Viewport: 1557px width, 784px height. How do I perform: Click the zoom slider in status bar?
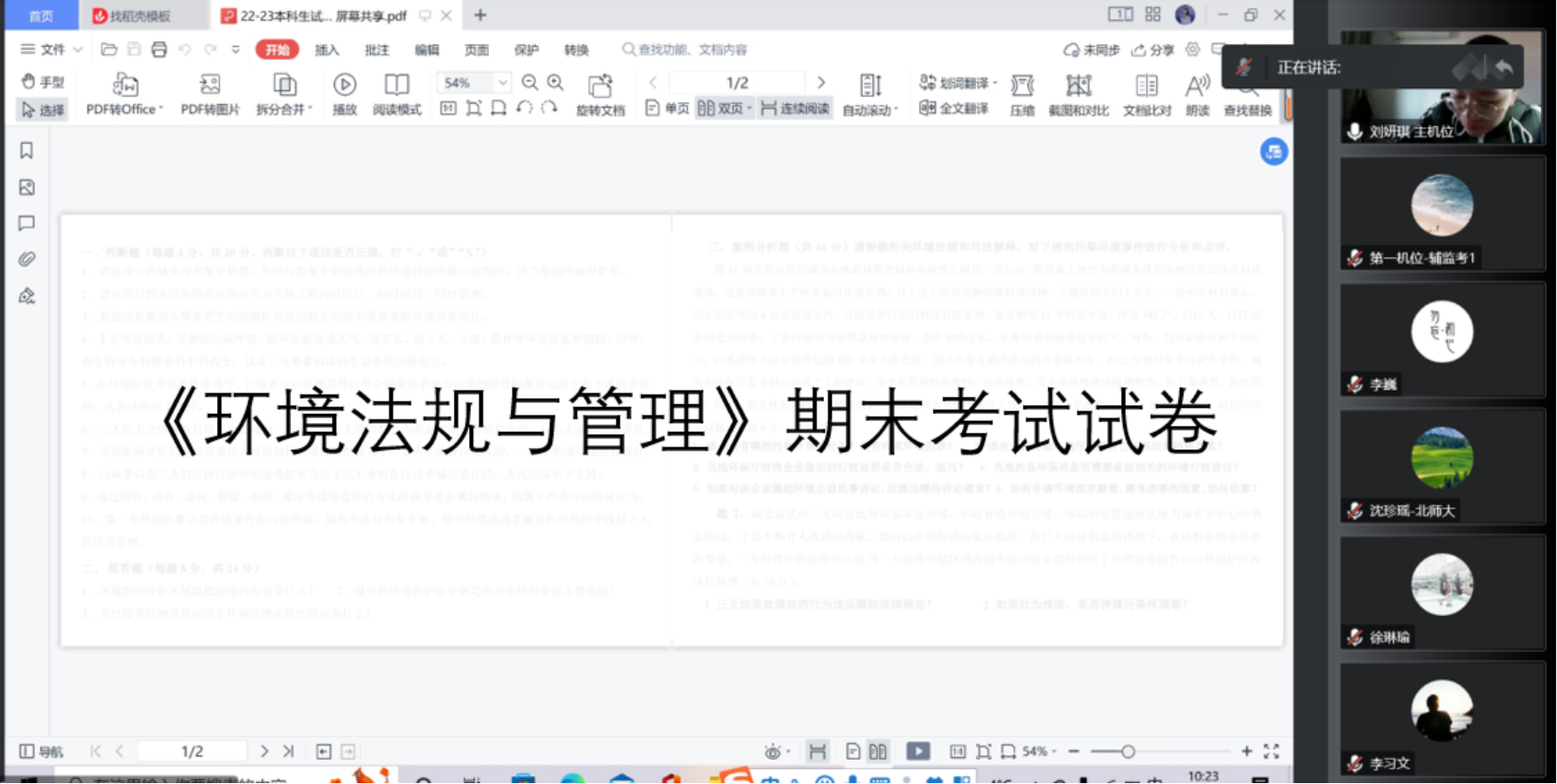[1127, 752]
